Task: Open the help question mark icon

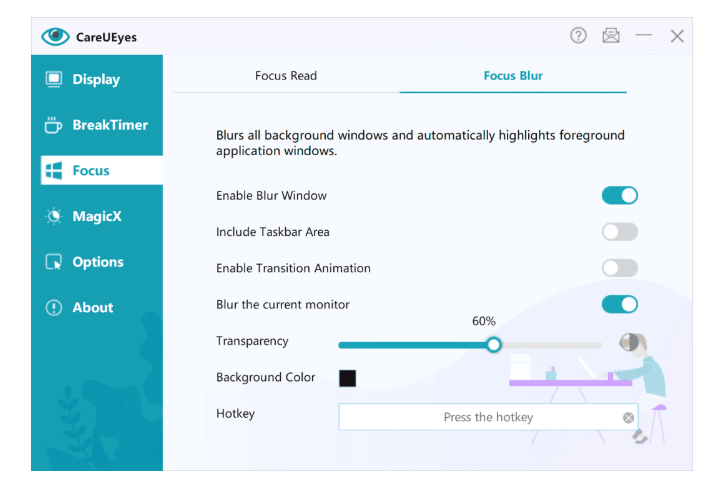Action: [x=578, y=36]
